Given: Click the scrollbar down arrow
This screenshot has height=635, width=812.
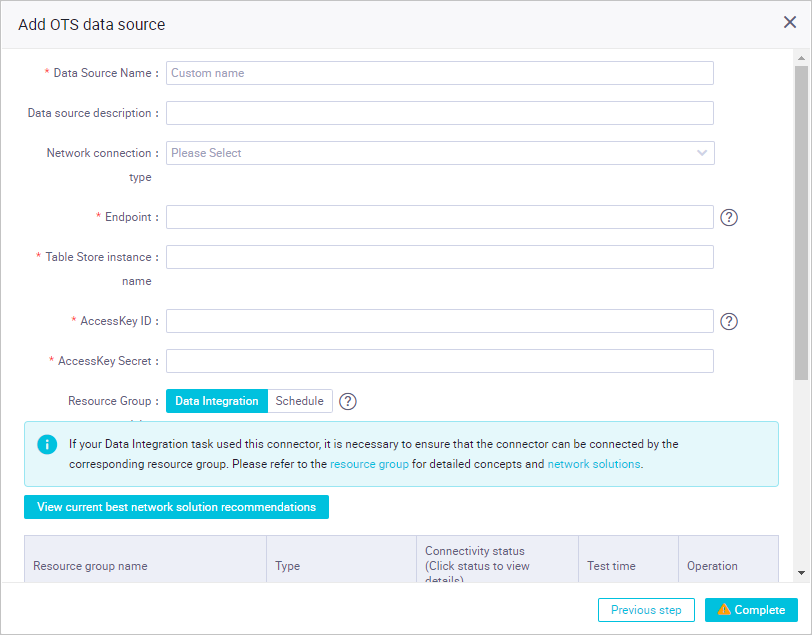Looking at the screenshot, I should 801,573.
